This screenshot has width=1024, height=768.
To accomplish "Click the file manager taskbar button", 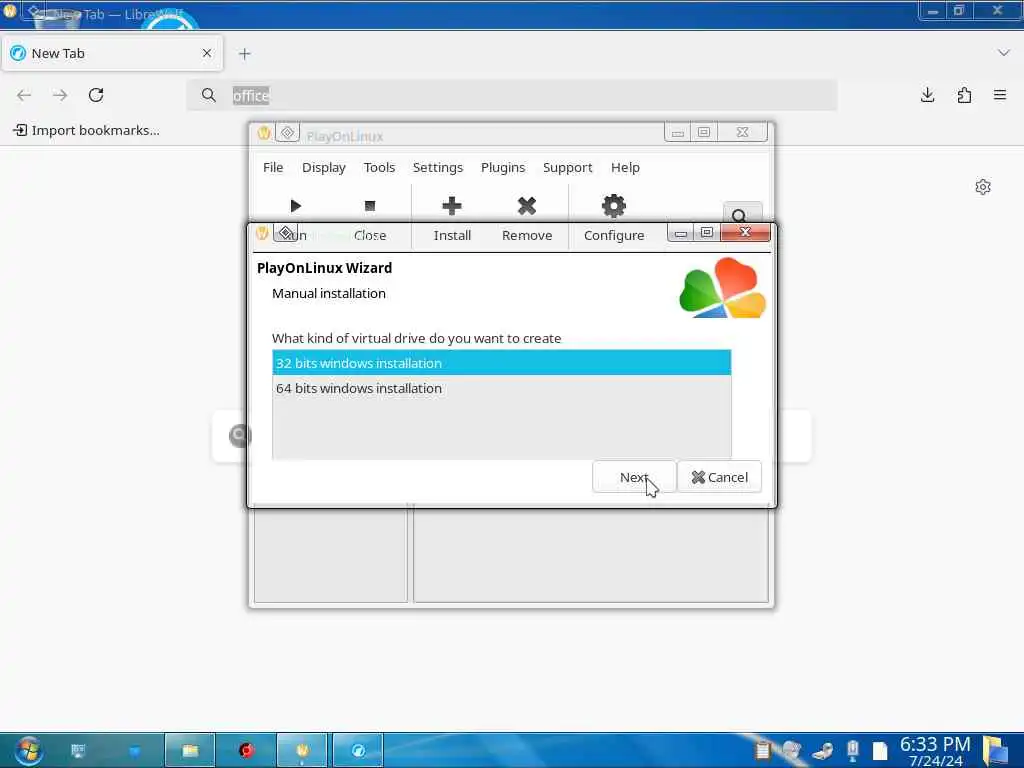I will coord(190,750).
